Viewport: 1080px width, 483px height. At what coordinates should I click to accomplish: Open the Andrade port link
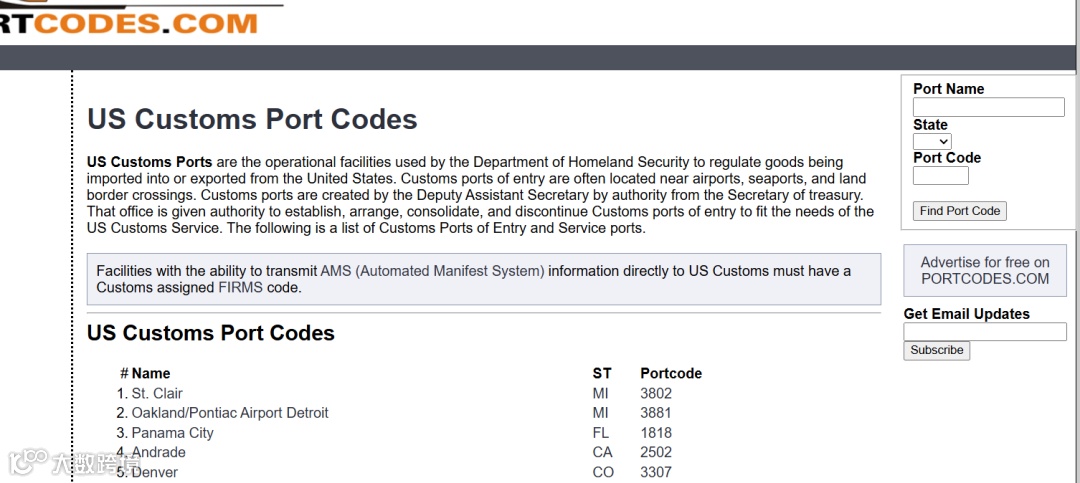[x=158, y=453]
